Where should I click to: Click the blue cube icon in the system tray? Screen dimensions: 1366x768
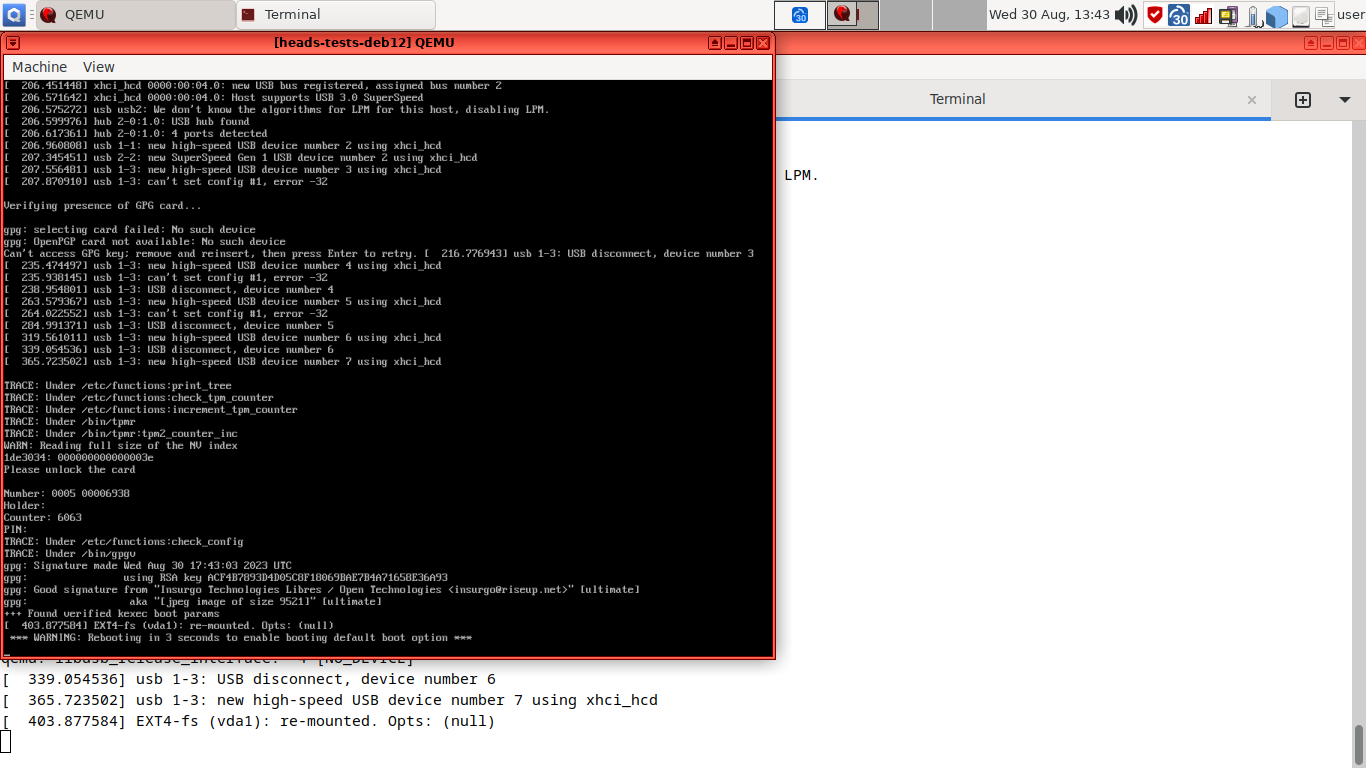1277,14
